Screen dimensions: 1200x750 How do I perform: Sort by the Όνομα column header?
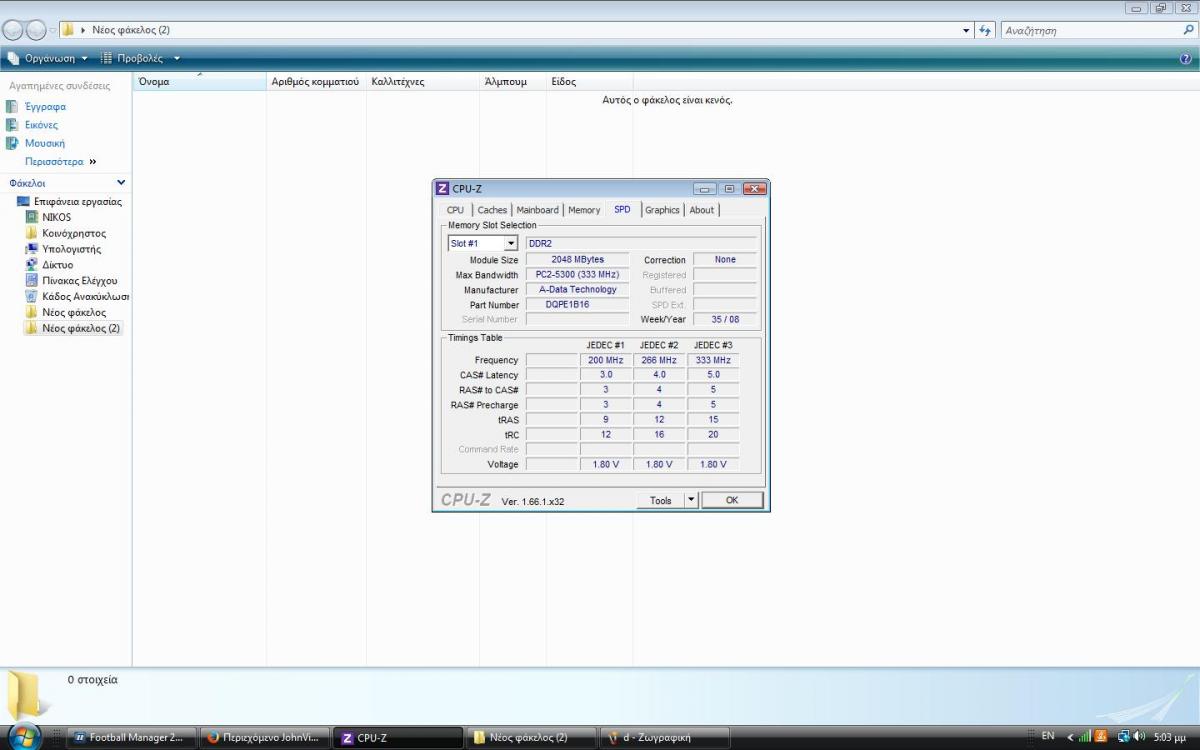[x=200, y=82]
